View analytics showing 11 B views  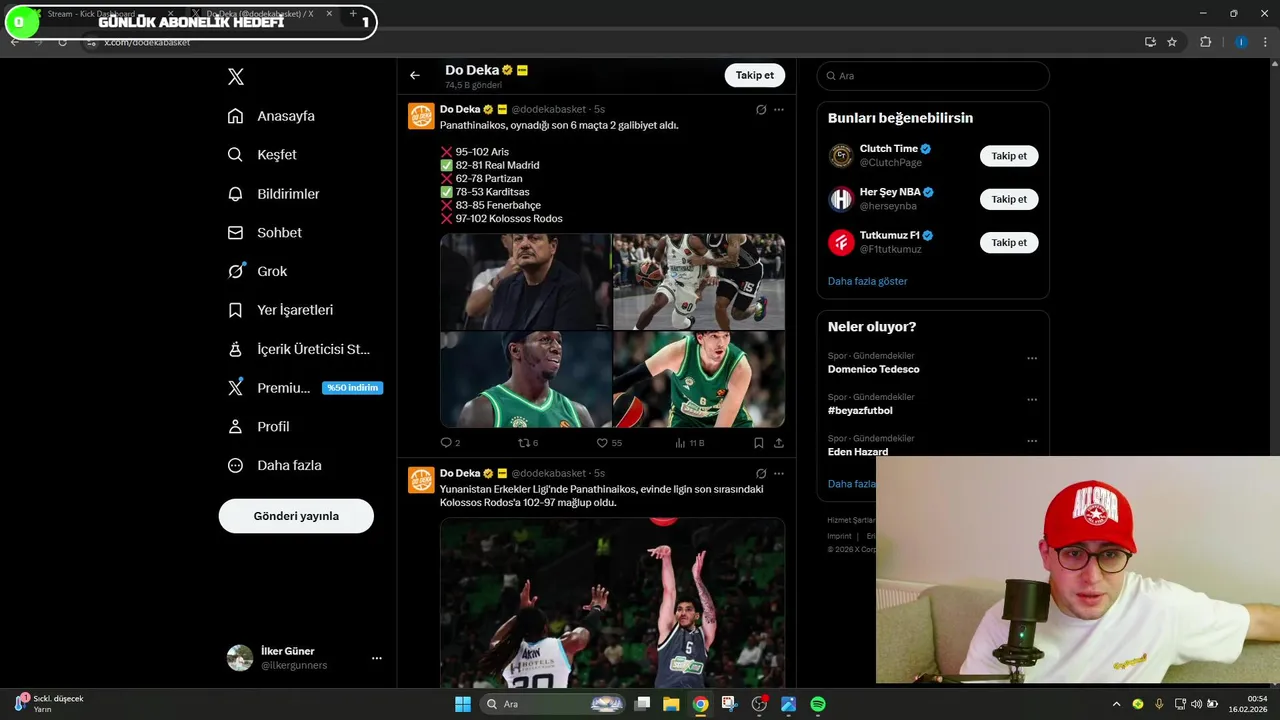pyautogui.click(x=689, y=442)
